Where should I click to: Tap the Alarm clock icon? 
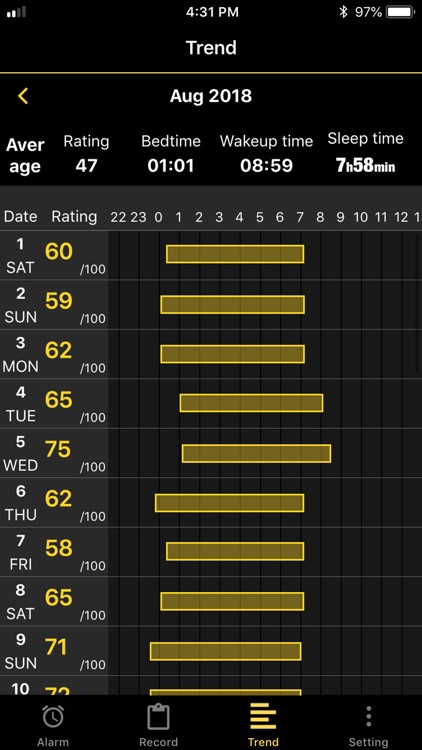click(x=53, y=717)
